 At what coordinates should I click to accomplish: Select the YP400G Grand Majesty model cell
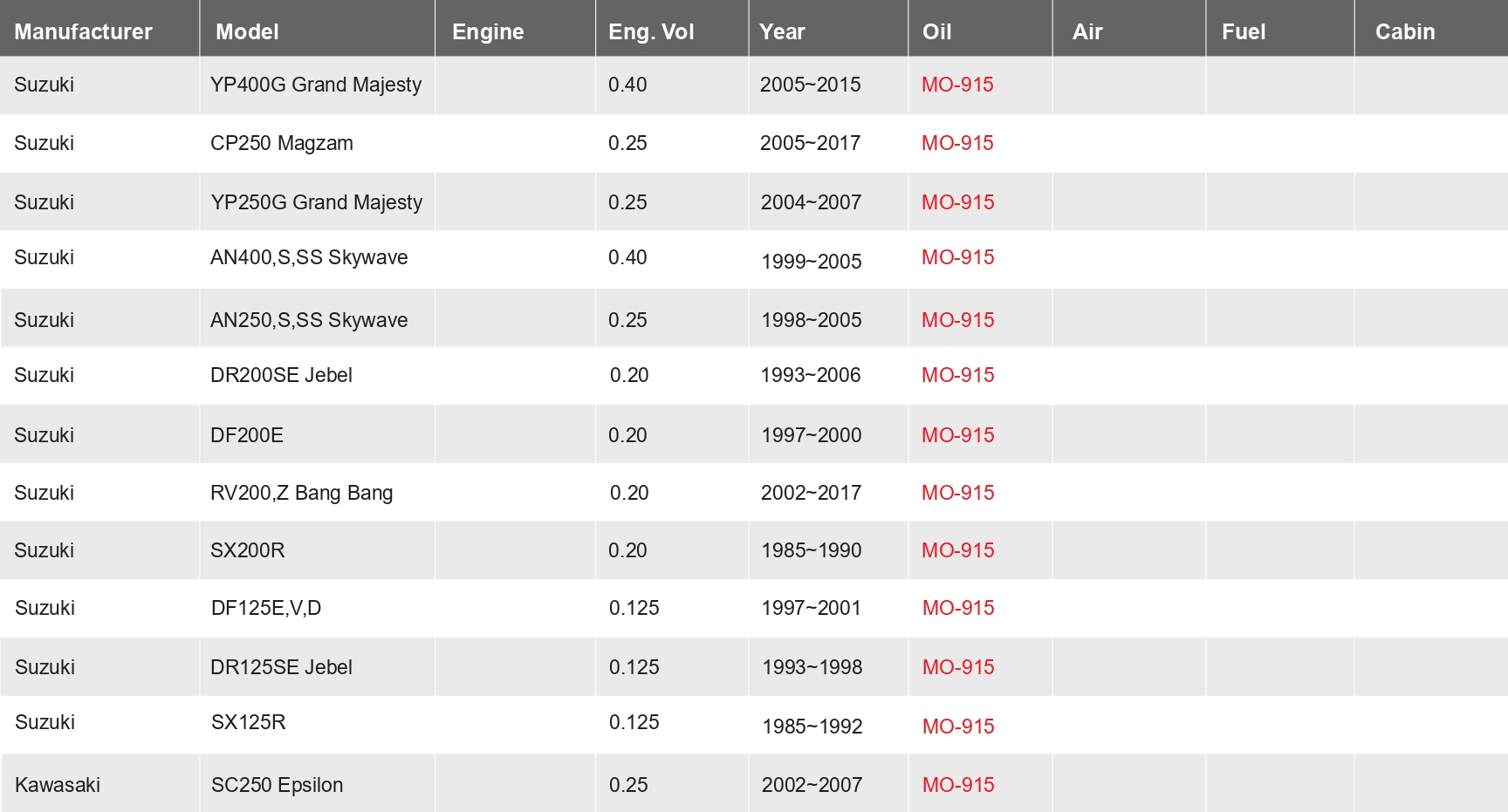(x=316, y=85)
